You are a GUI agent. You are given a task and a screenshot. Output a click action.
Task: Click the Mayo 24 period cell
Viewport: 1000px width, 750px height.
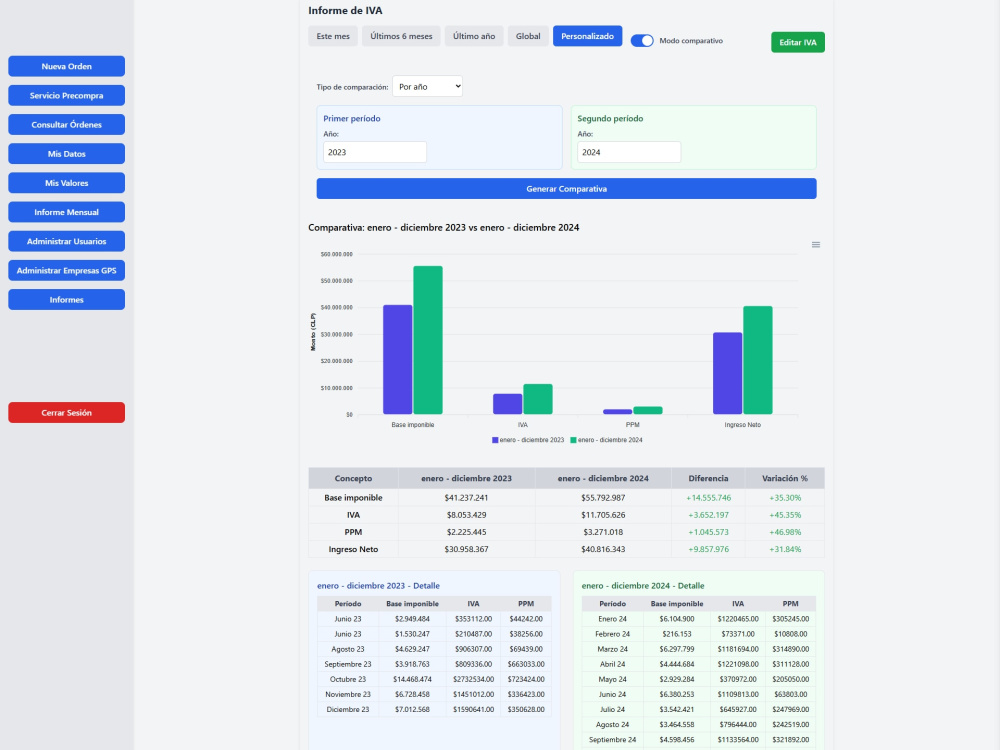click(x=612, y=680)
